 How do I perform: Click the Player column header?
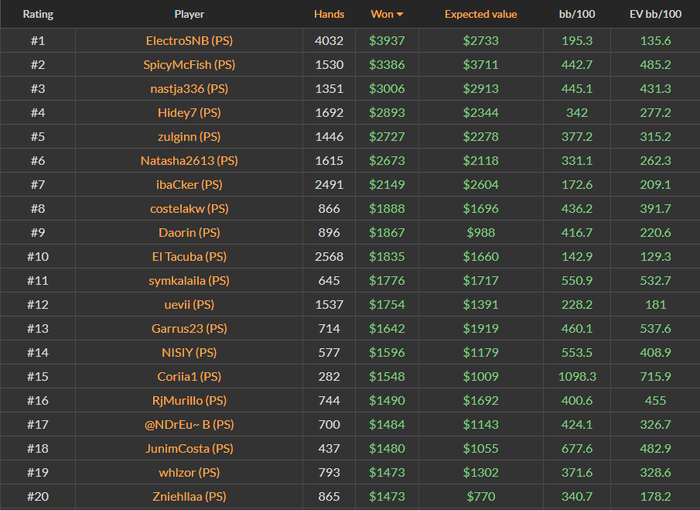pos(189,15)
